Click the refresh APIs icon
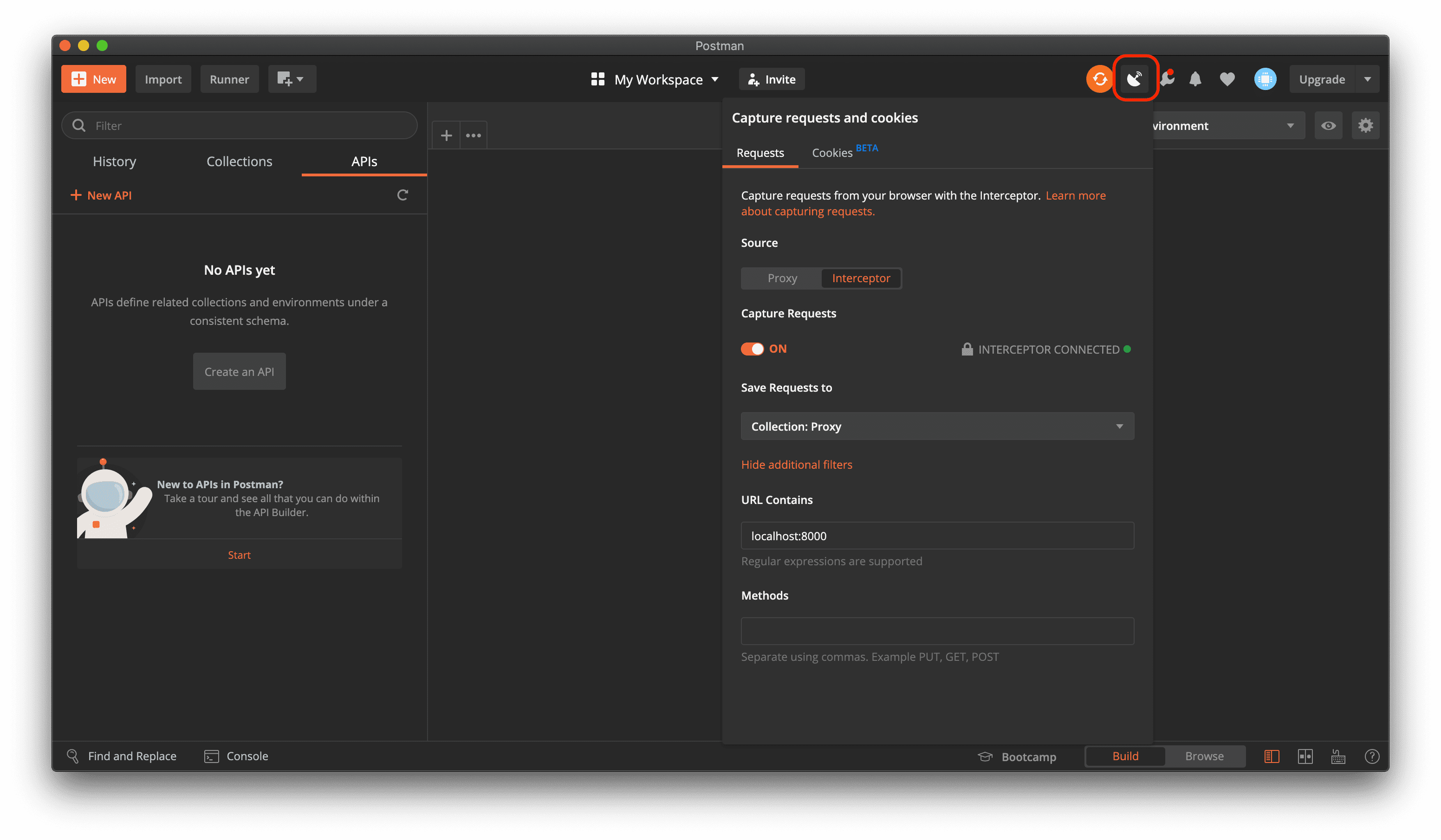This screenshot has width=1441, height=840. 402,195
